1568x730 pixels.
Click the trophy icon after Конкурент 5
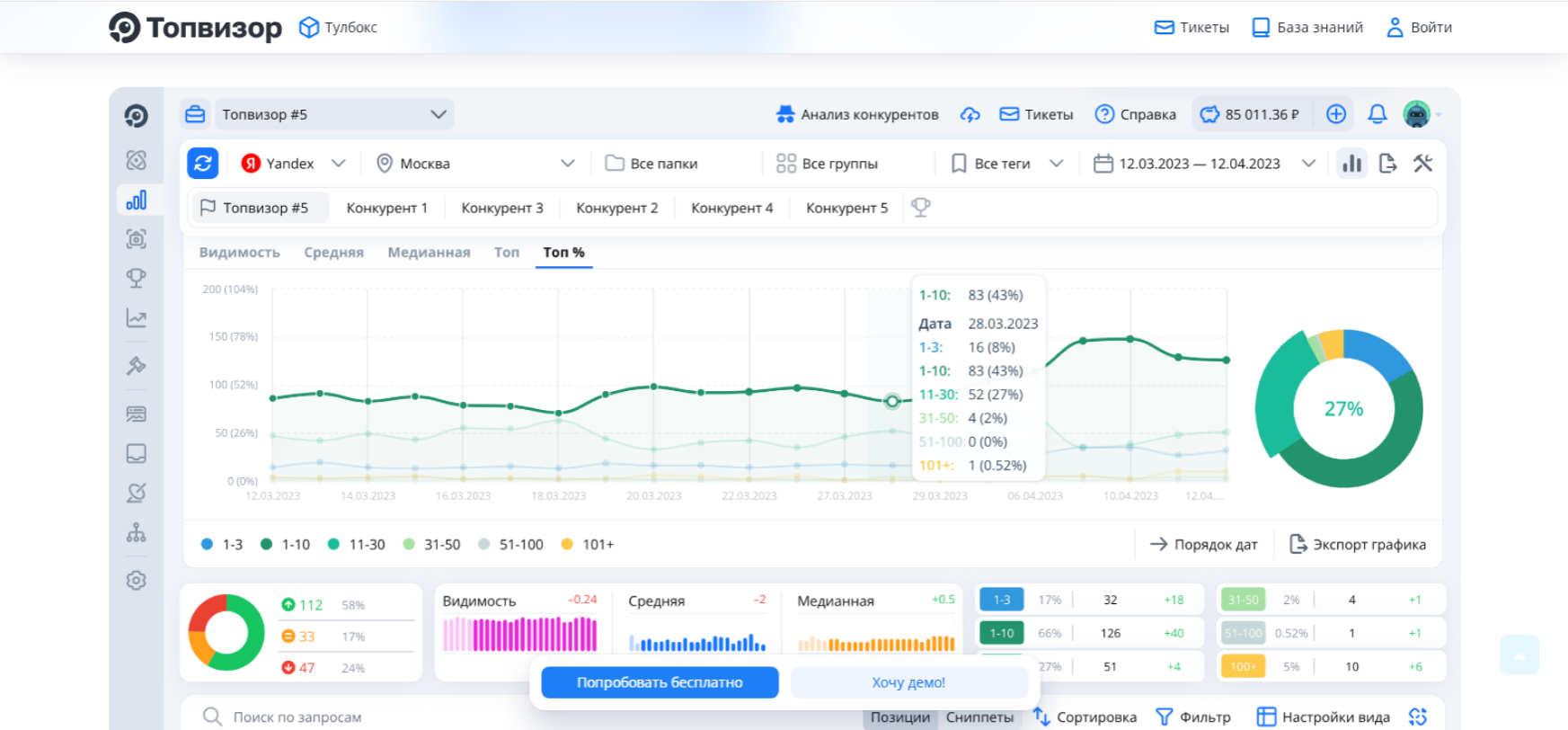click(x=921, y=208)
